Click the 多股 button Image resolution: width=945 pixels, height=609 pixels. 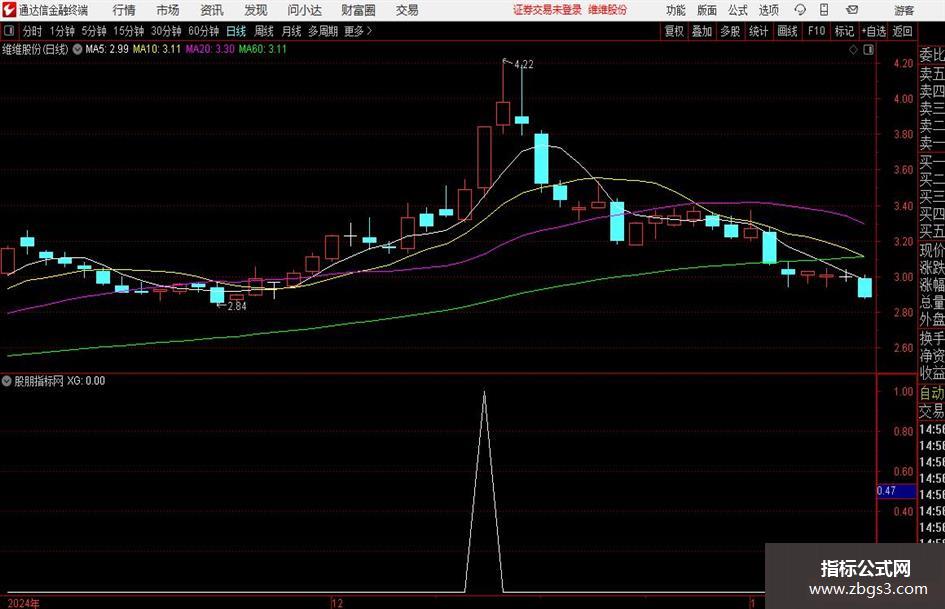730,31
